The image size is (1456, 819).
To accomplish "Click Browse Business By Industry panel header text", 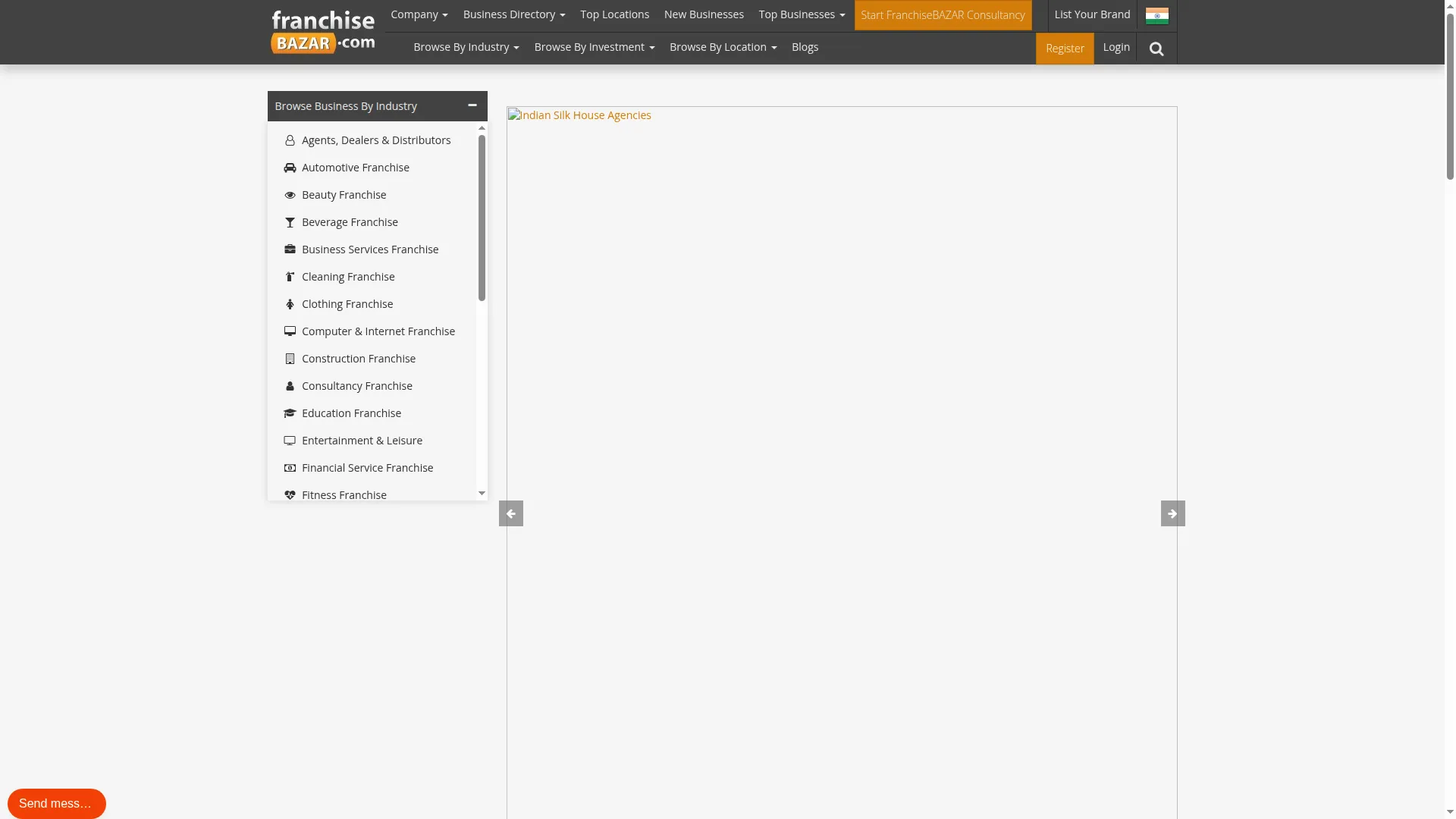I will tap(346, 106).
